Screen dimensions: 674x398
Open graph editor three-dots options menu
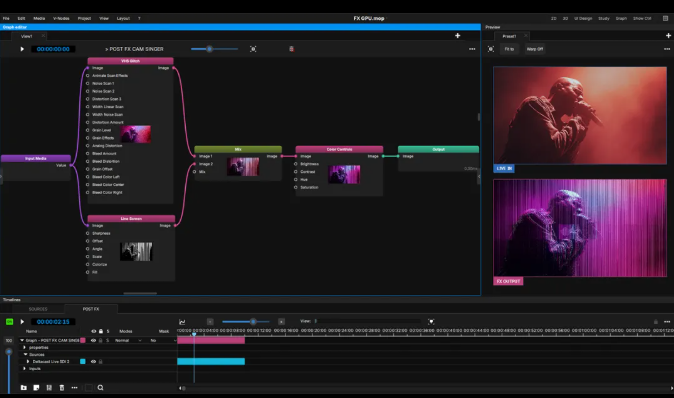click(472, 49)
